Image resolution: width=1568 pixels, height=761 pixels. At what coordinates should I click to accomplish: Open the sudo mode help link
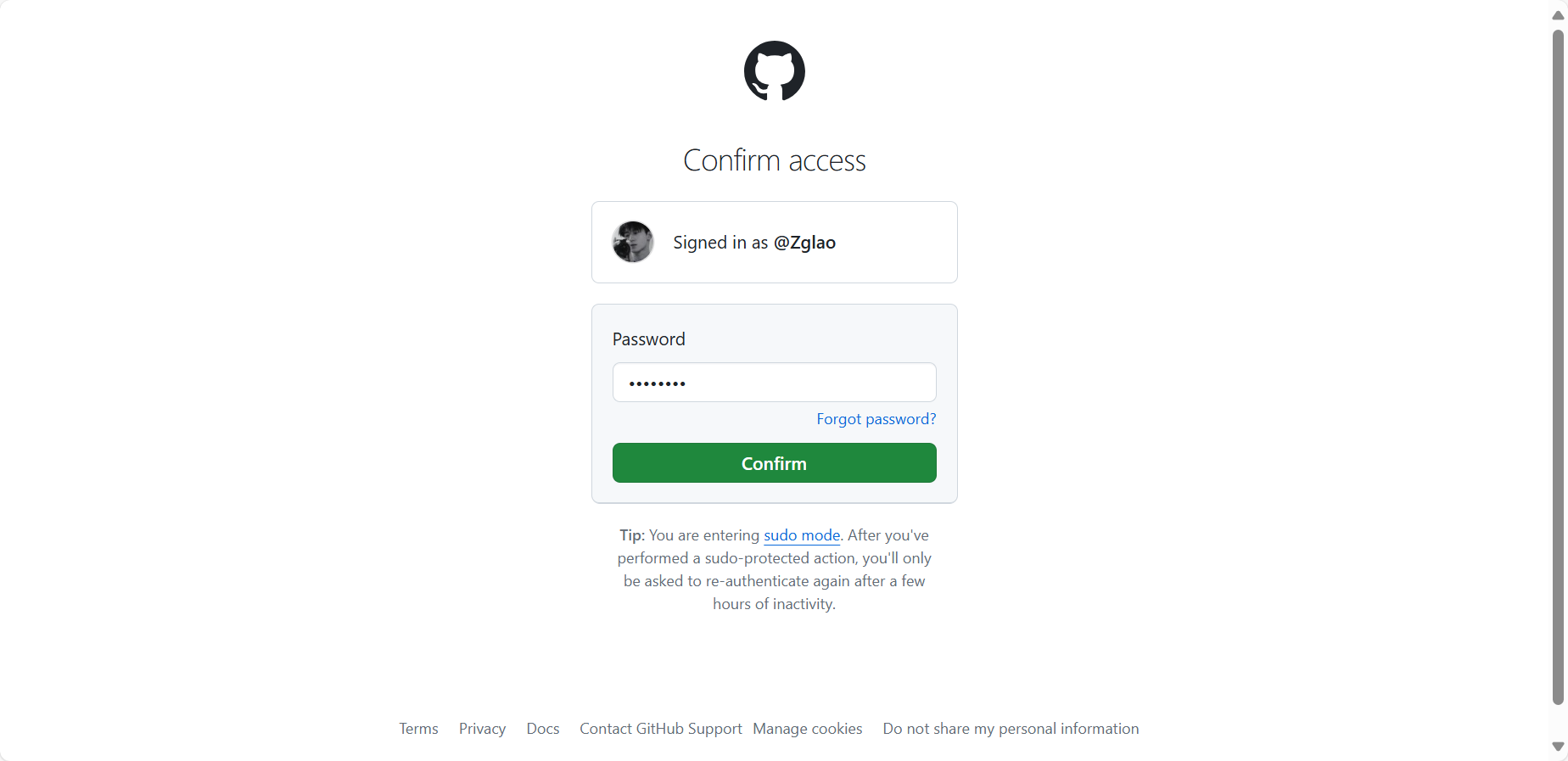tap(802, 535)
